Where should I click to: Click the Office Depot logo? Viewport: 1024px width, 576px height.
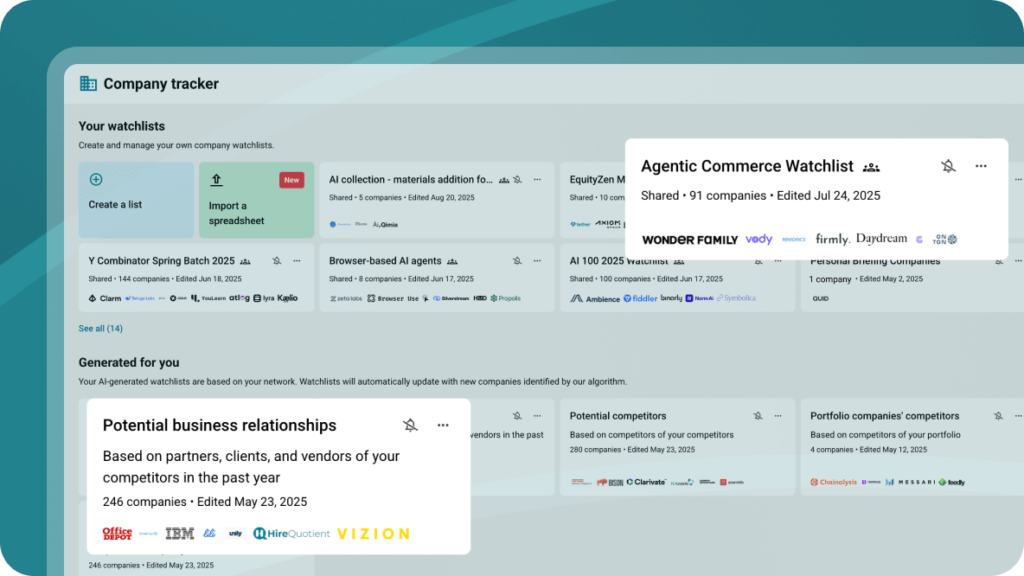117,534
